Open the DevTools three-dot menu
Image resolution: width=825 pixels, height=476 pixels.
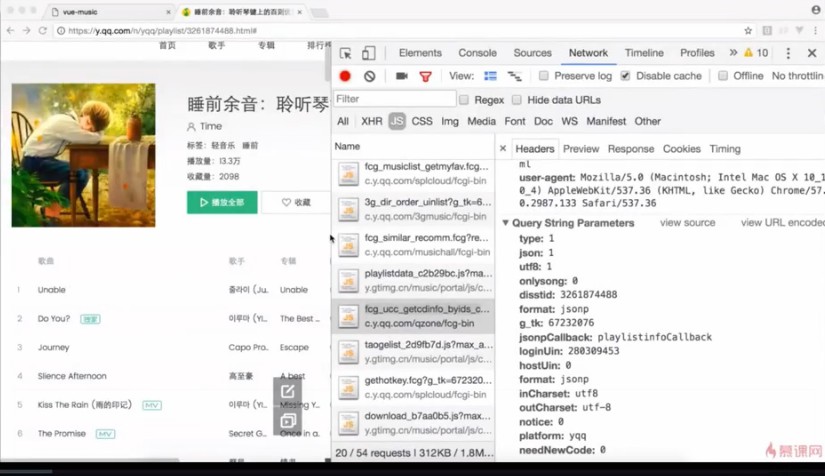pos(788,53)
